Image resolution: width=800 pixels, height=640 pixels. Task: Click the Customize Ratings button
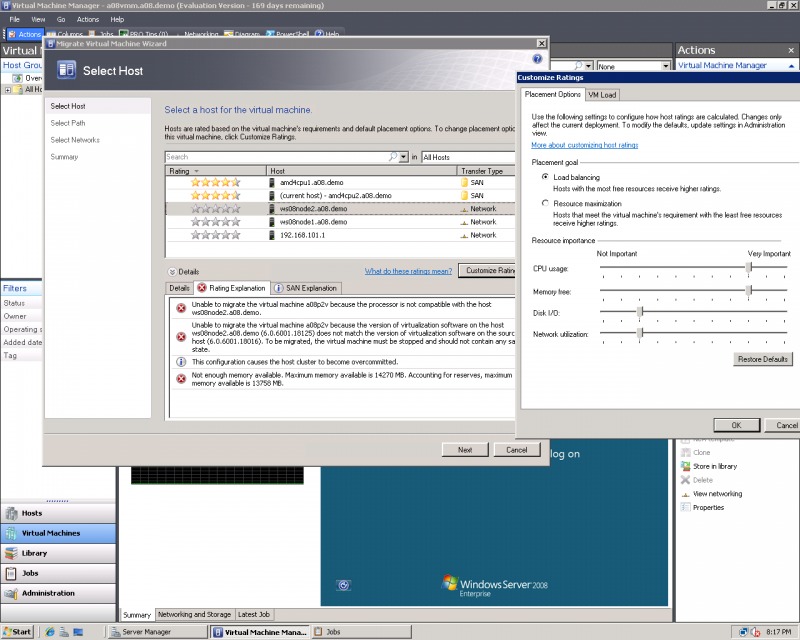487,270
